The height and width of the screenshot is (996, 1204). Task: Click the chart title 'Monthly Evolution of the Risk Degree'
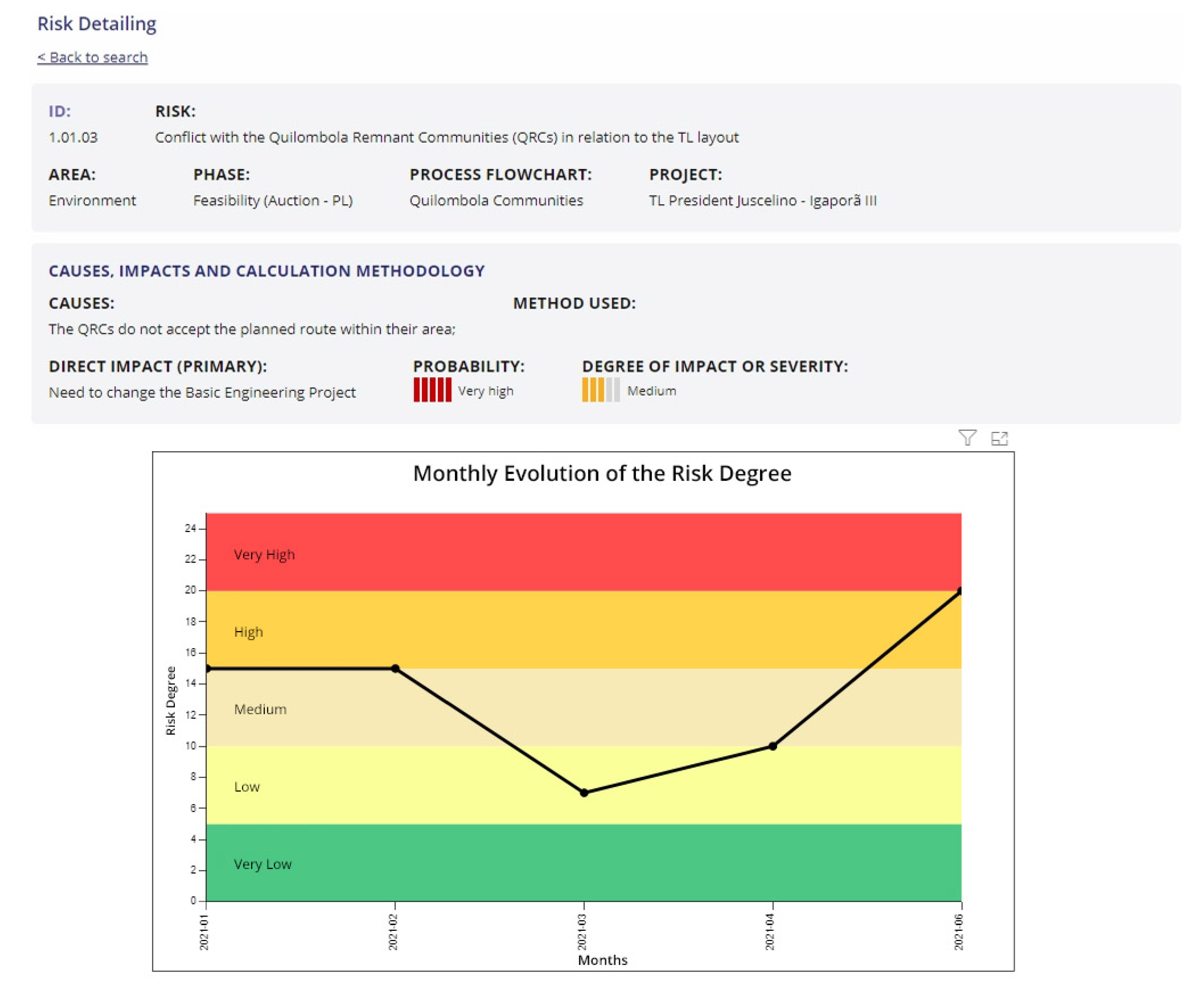click(602, 473)
